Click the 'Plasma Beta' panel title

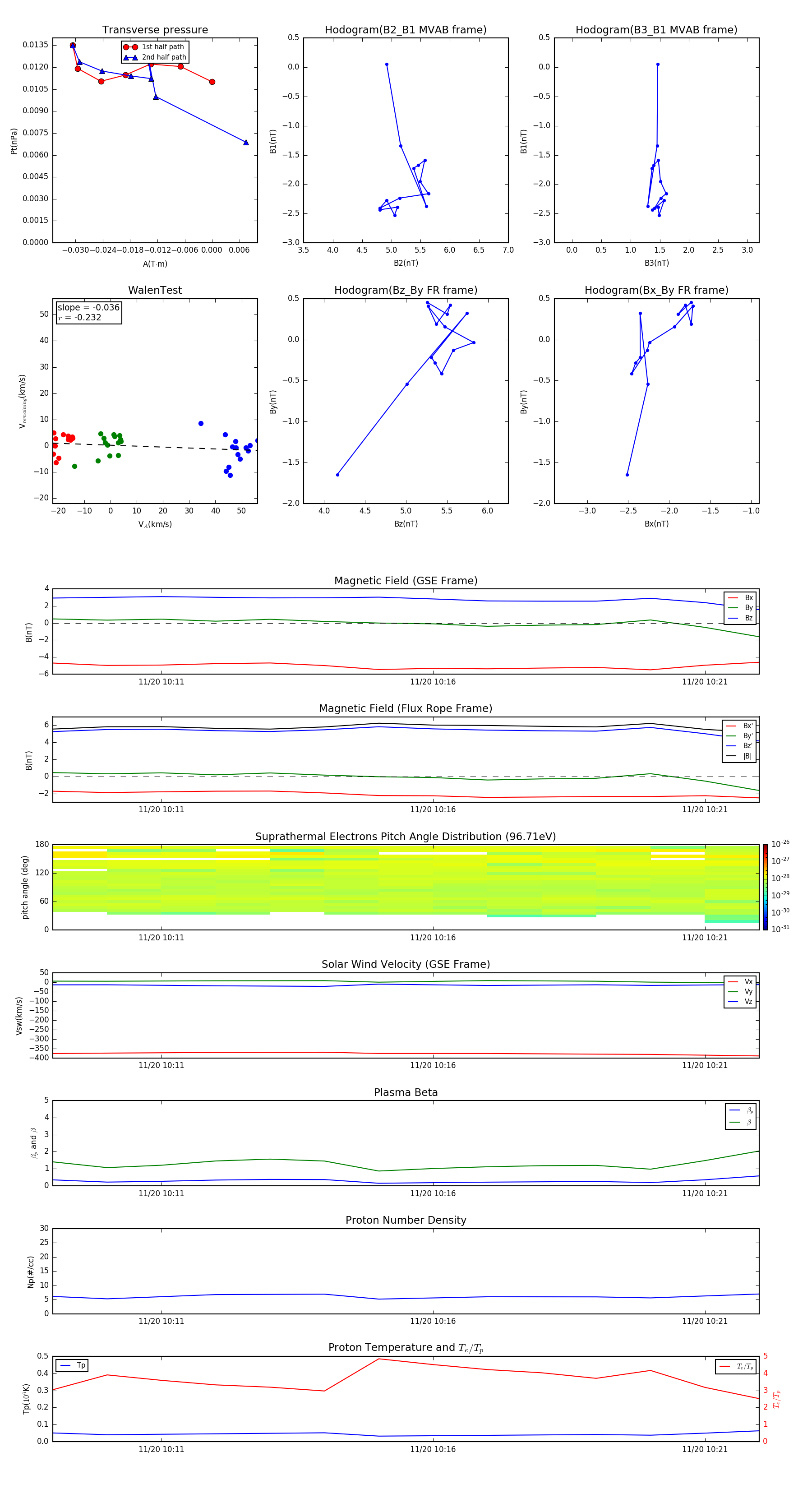coord(406,1092)
